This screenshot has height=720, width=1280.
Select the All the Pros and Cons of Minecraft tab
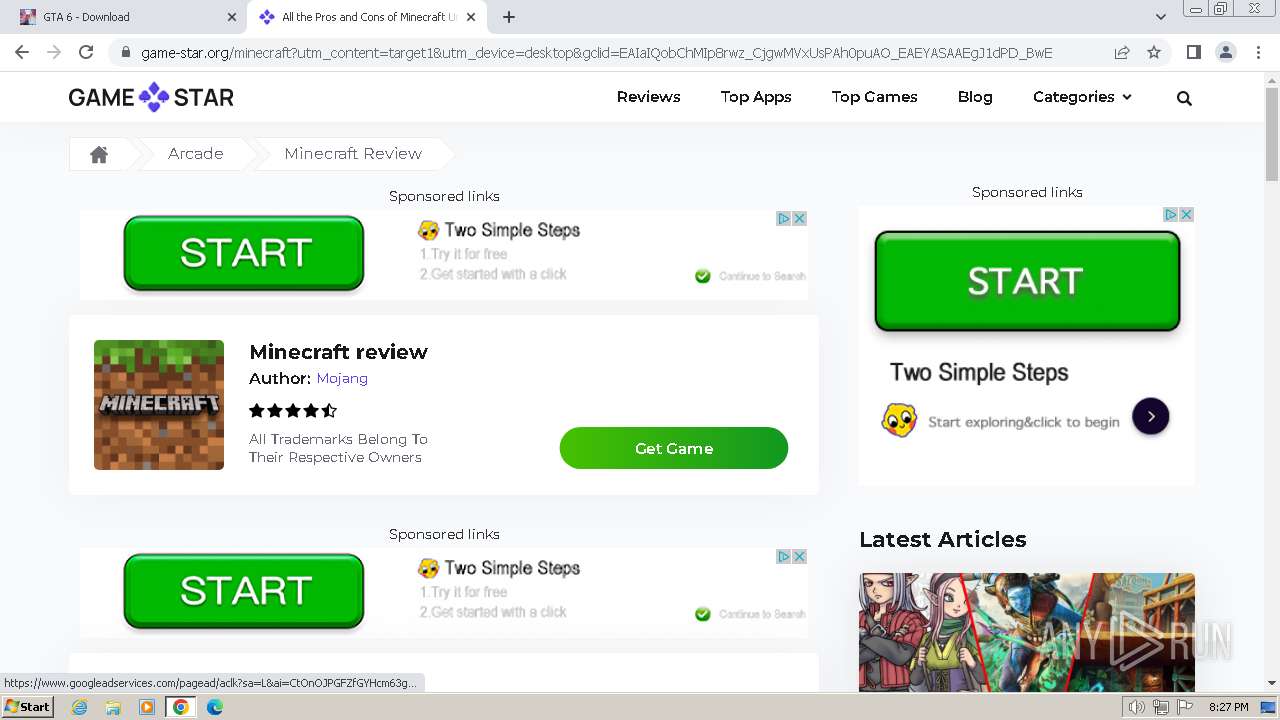(367, 17)
